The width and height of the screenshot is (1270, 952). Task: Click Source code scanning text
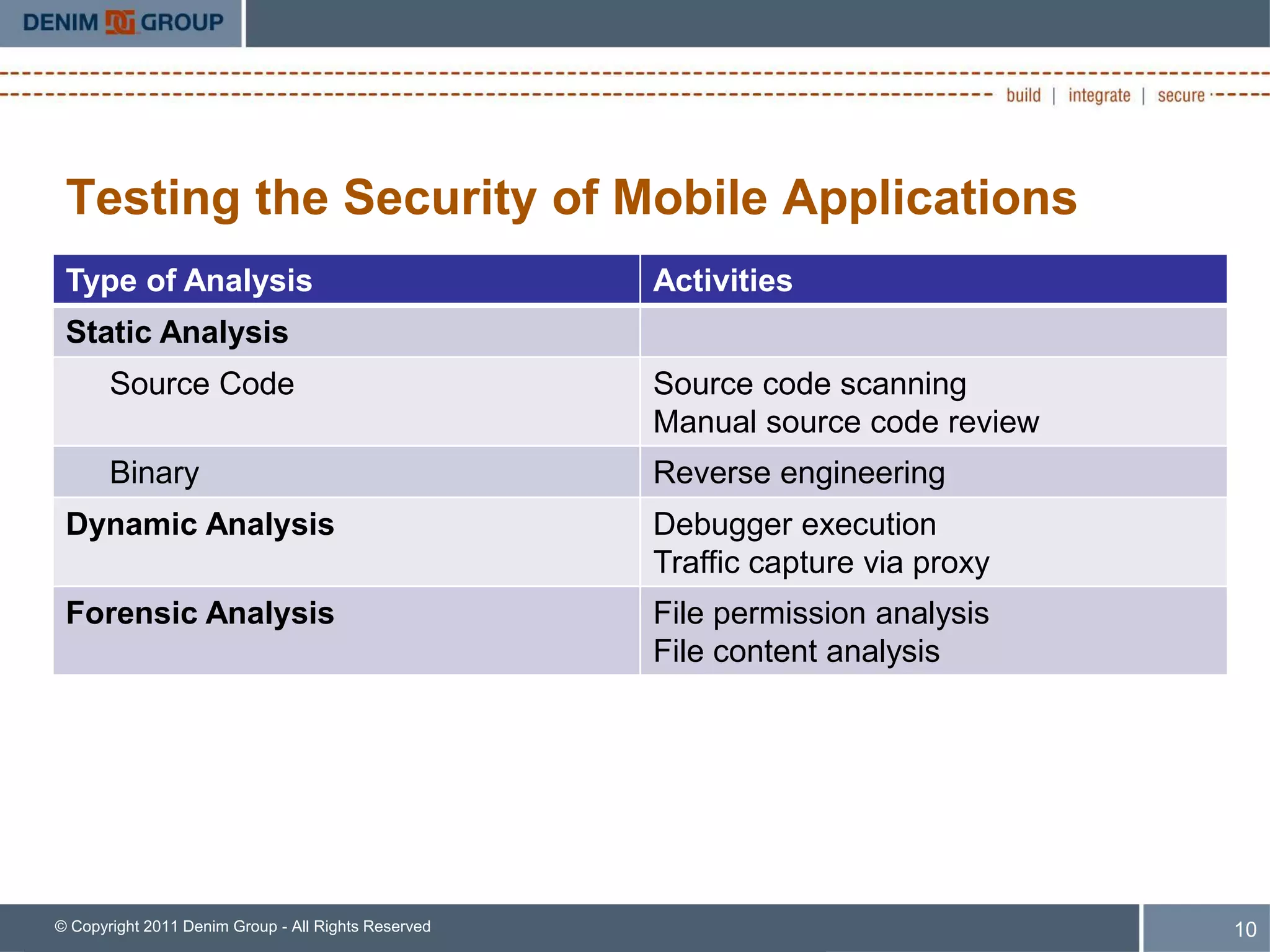pos(809,384)
